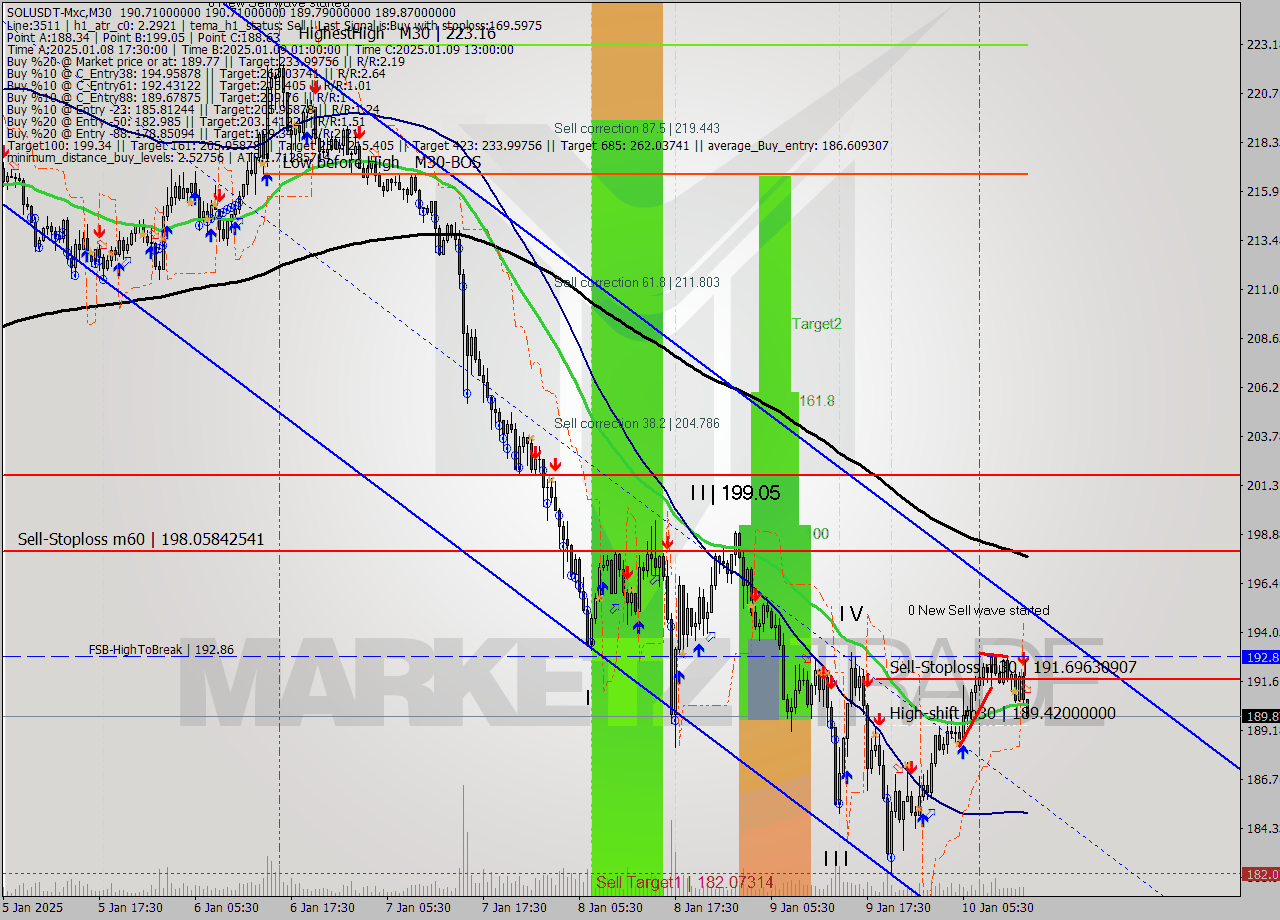
Task: Select 'High-shift m30 | 189.42000000' label
Action: click(1002, 713)
